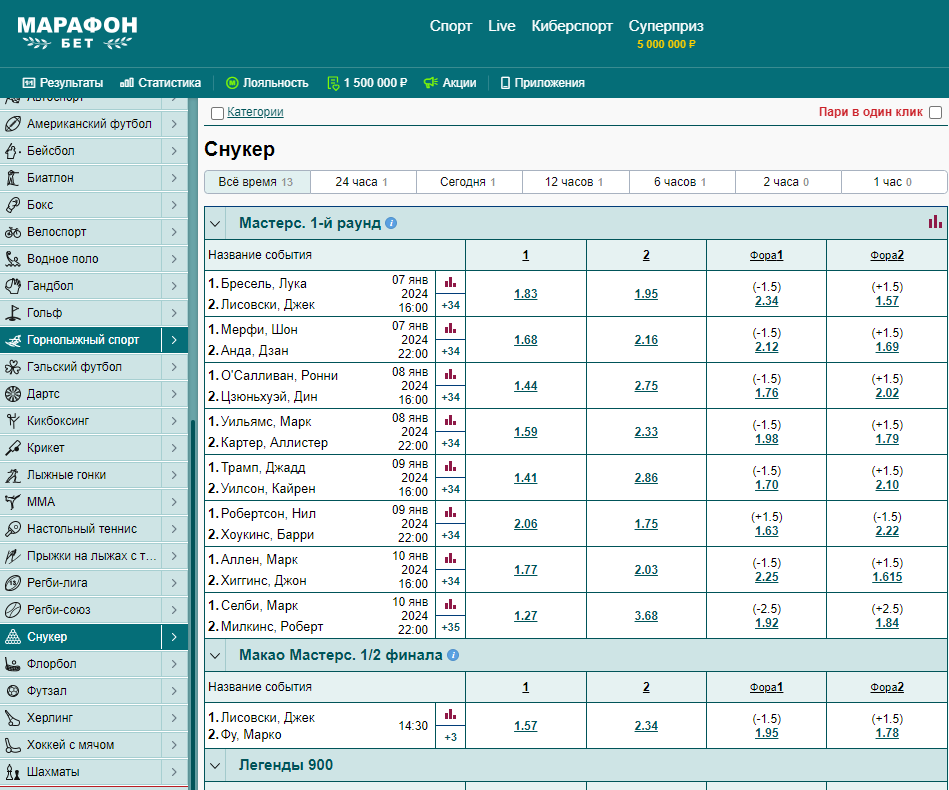Collapse the Легенды 900 section
The image size is (949, 790).
(x=215, y=766)
